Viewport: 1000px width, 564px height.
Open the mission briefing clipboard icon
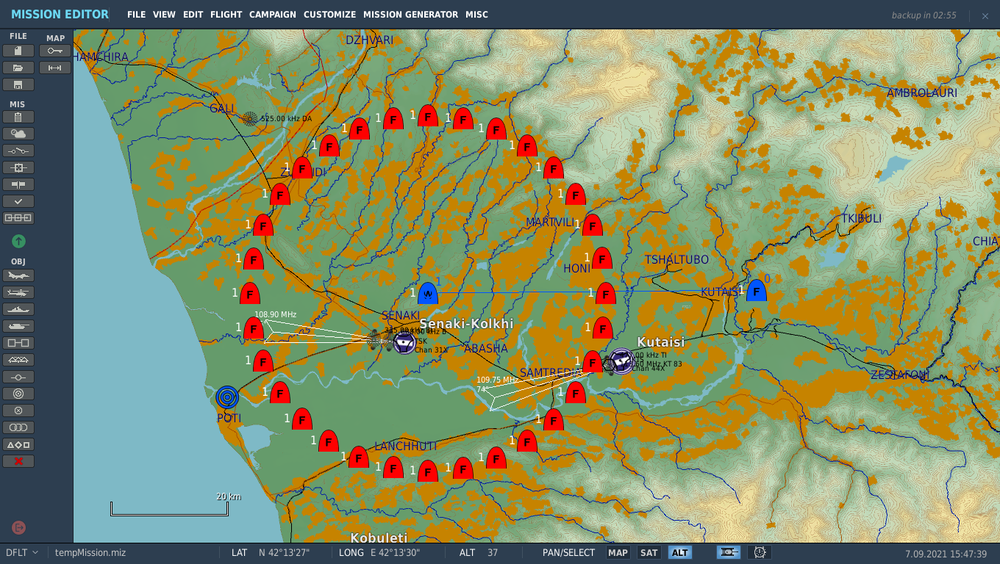pos(18,117)
